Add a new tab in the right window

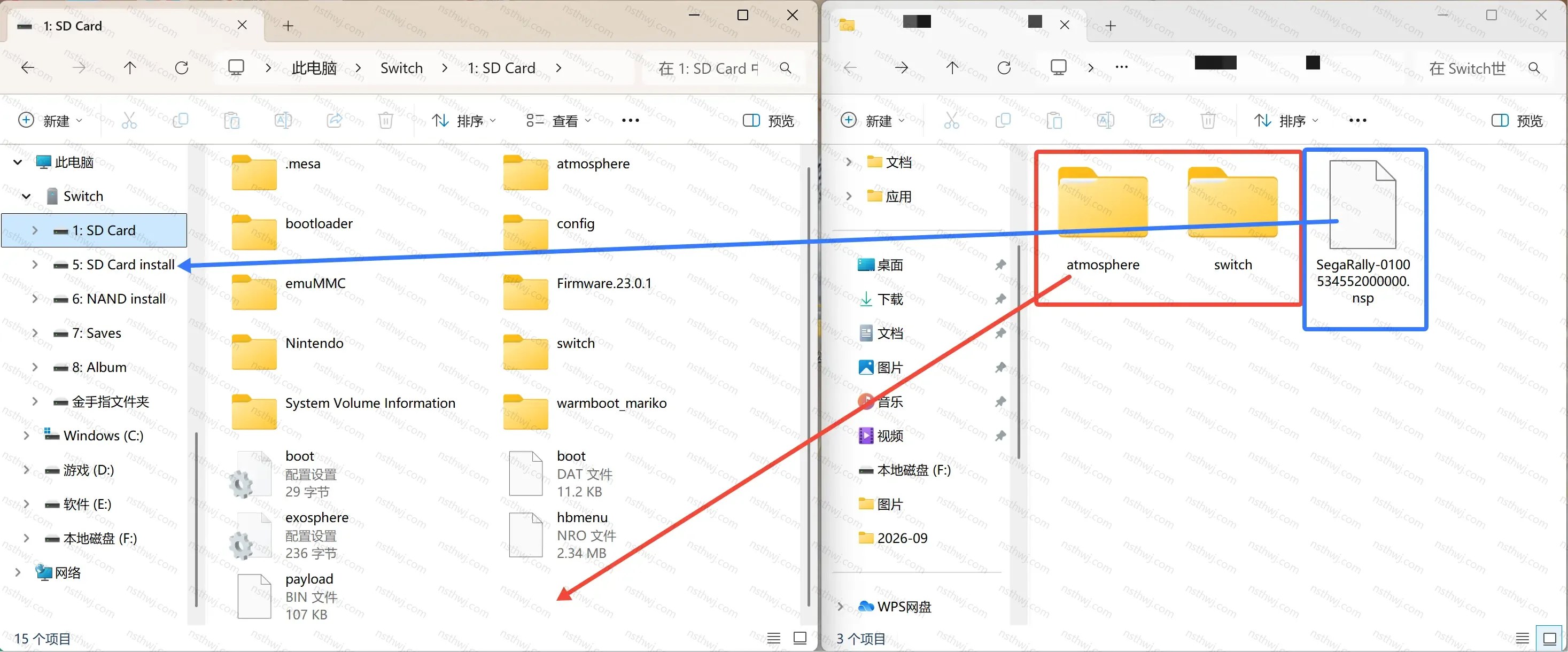[1110, 26]
